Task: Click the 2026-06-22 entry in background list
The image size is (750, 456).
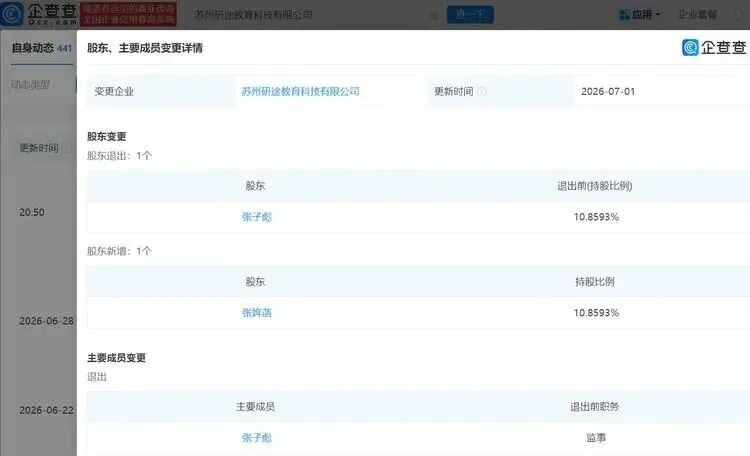Action: click(46, 410)
